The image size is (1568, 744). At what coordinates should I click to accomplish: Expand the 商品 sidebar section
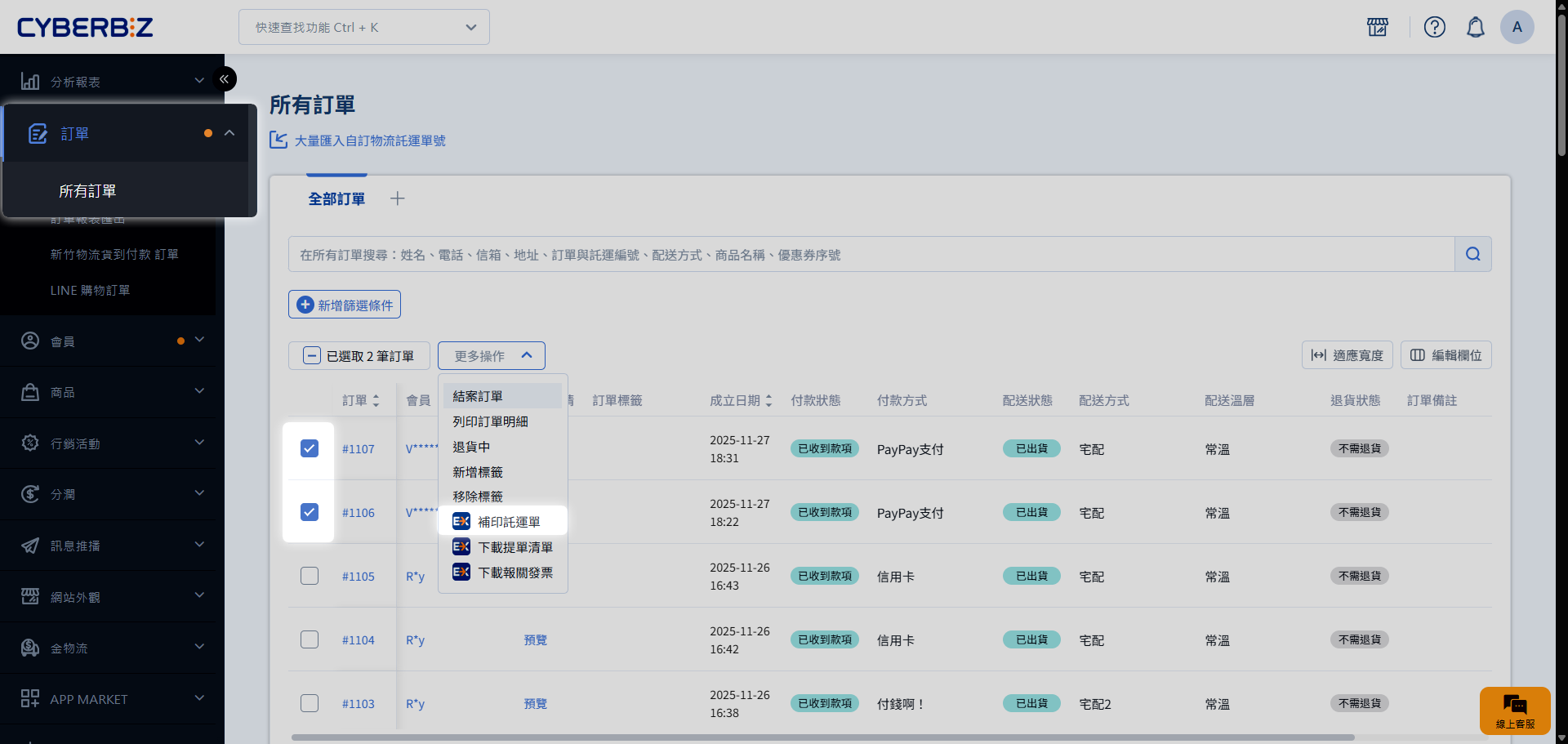(x=112, y=392)
